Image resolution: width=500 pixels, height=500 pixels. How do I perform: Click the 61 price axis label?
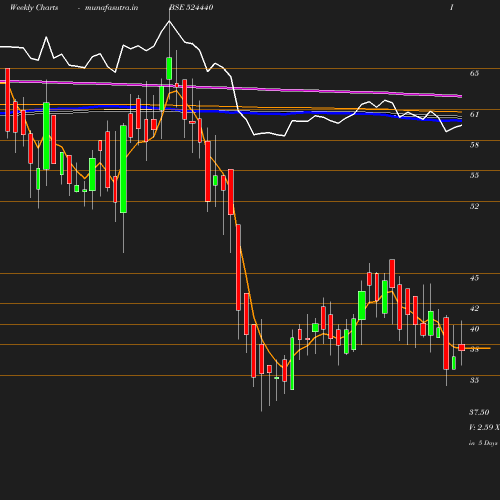pos(474,115)
